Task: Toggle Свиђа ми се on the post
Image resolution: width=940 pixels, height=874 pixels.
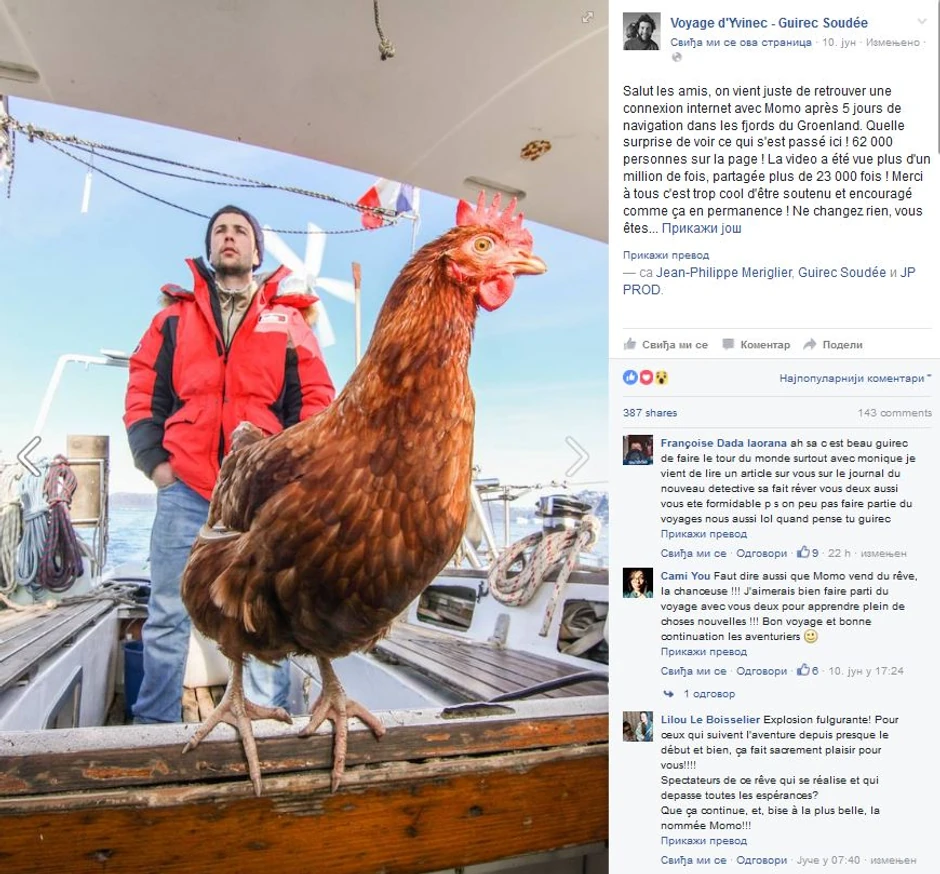Action: tap(665, 345)
